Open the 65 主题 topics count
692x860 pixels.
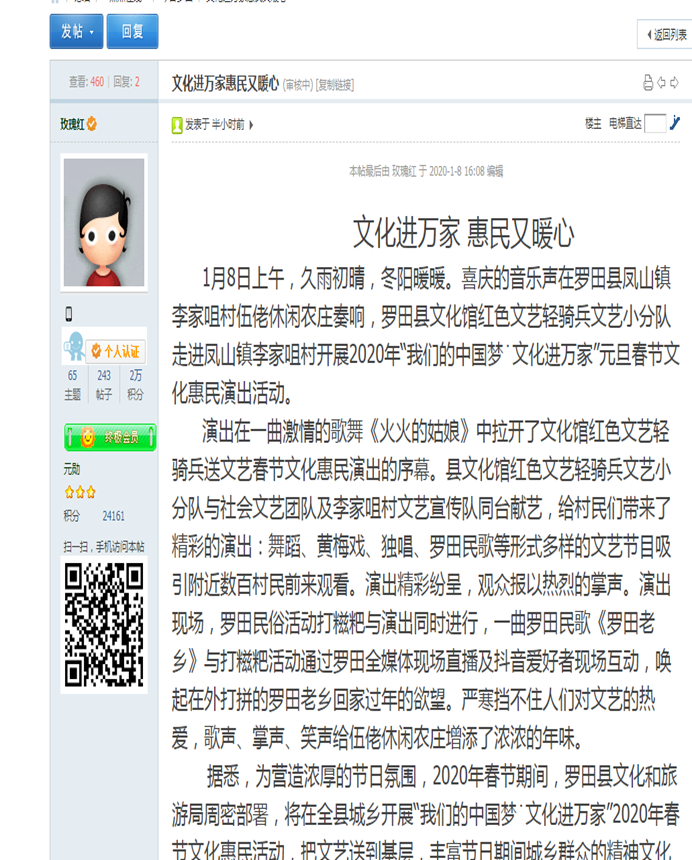tap(72, 384)
